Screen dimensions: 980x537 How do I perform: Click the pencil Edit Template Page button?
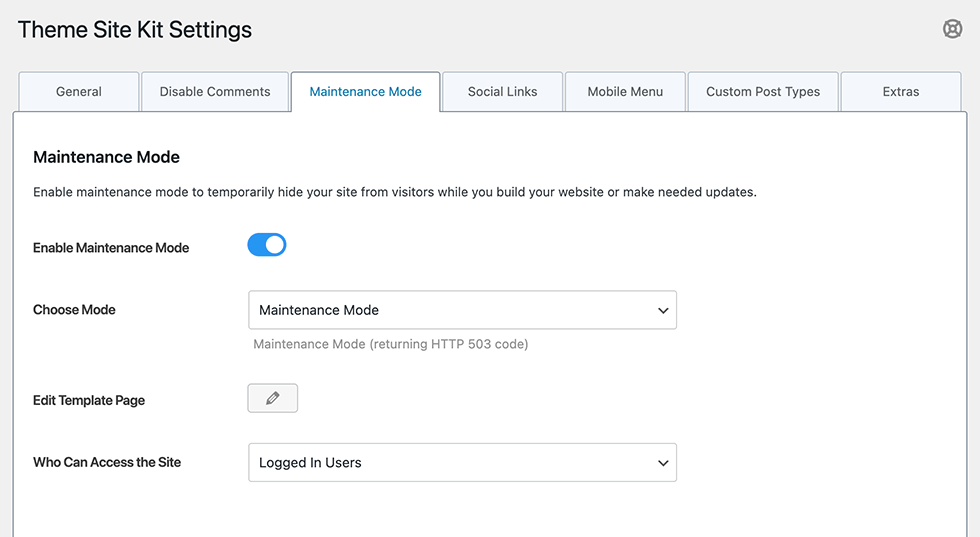272,398
